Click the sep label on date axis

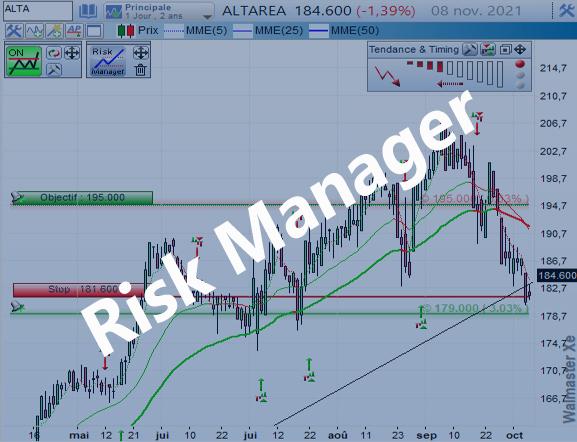pyautogui.click(x=426, y=435)
